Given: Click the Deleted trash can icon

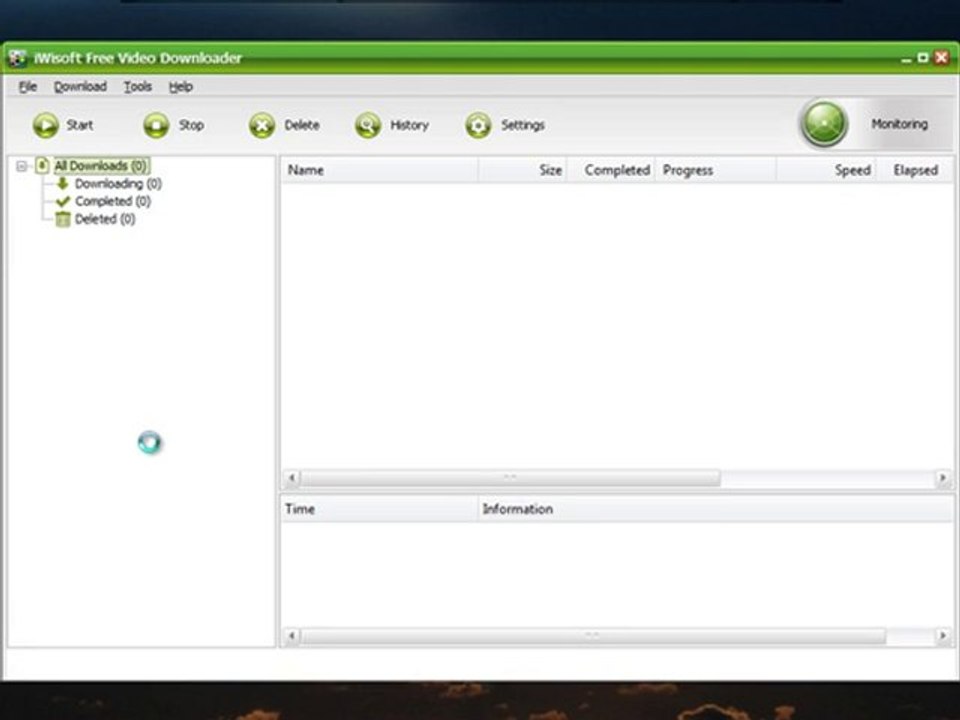Looking at the screenshot, I should click(62, 219).
